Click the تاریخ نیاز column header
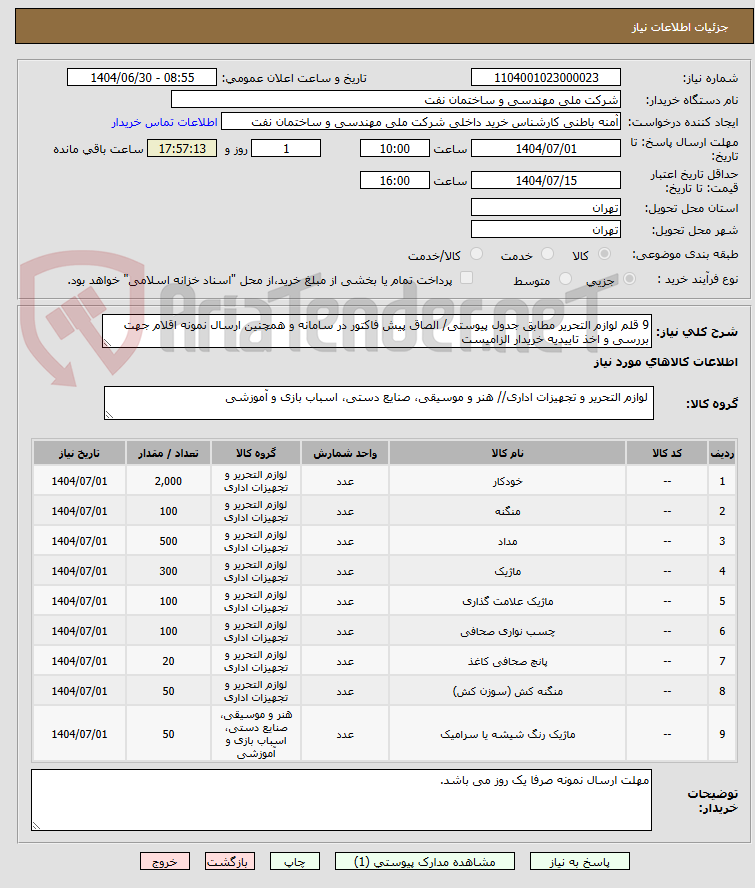This screenshot has height=888, width=755. pyautogui.click(x=79, y=453)
